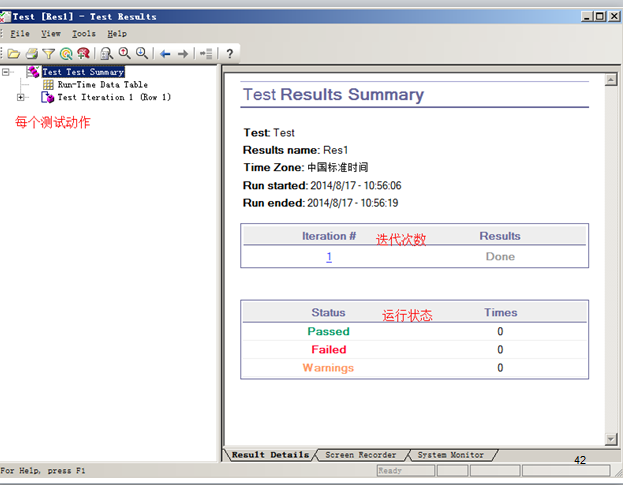Switch to the System Monitor tab
Screen dimensions: 623x485
(x=451, y=455)
